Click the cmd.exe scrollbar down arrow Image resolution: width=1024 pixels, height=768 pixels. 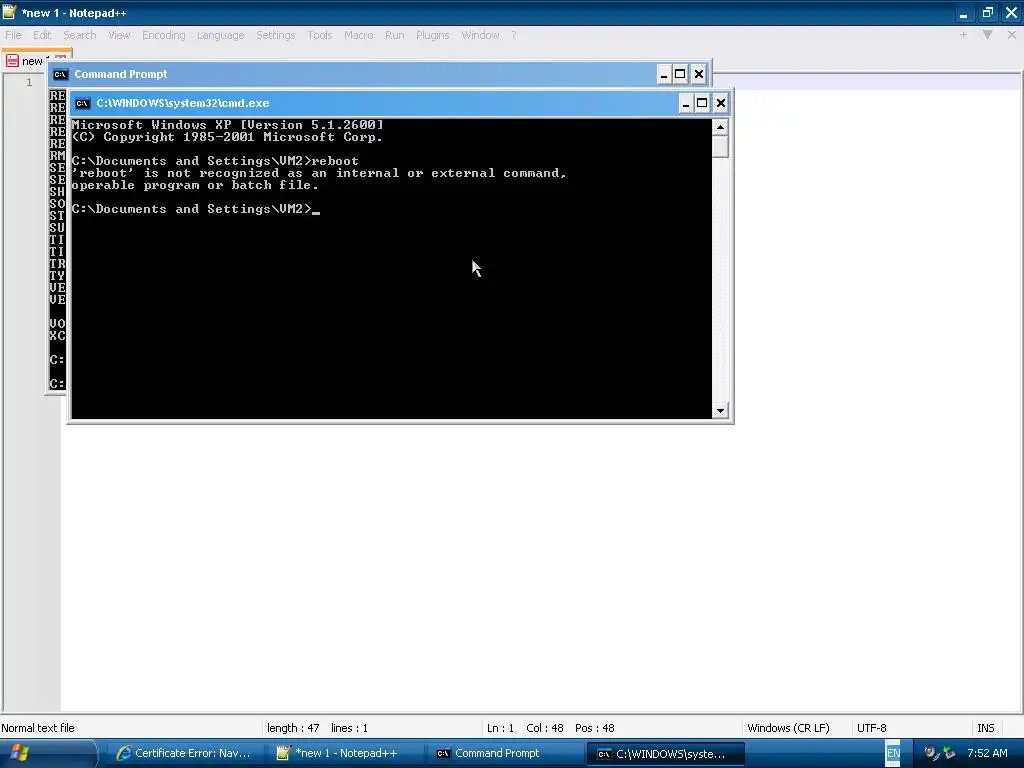click(720, 411)
